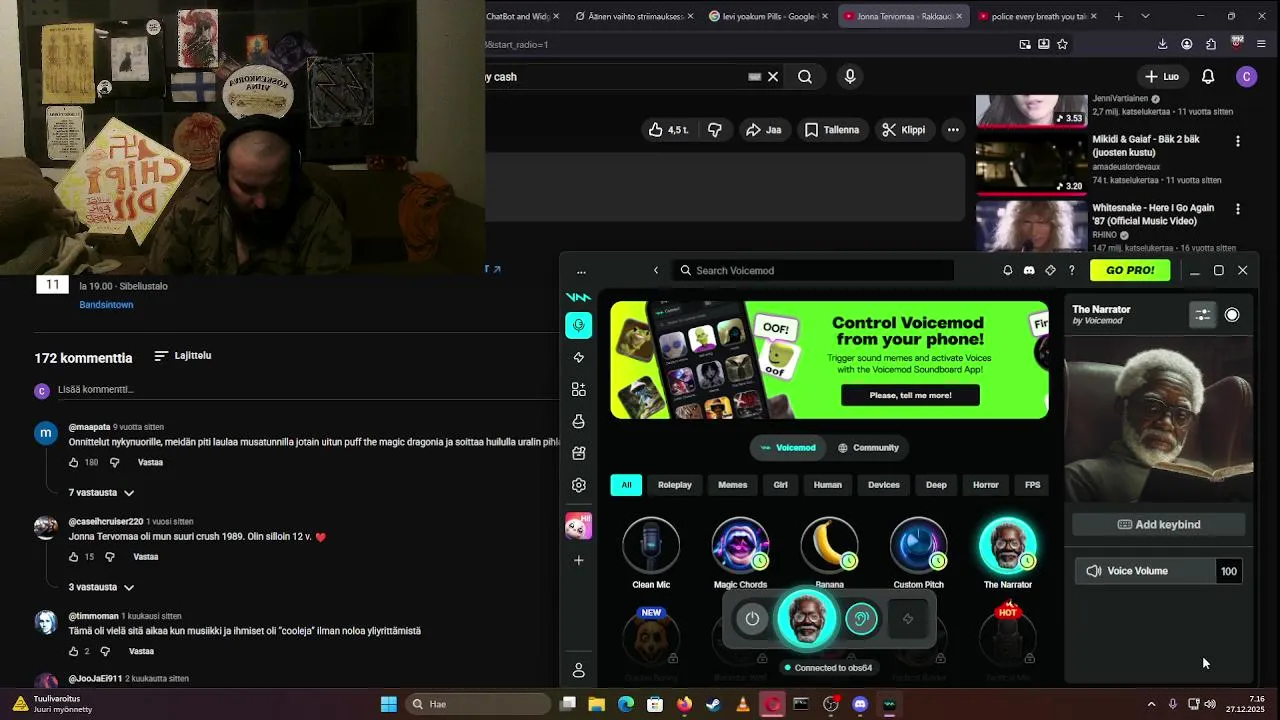Click Add keybind button

pyautogui.click(x=1159, y=525)
